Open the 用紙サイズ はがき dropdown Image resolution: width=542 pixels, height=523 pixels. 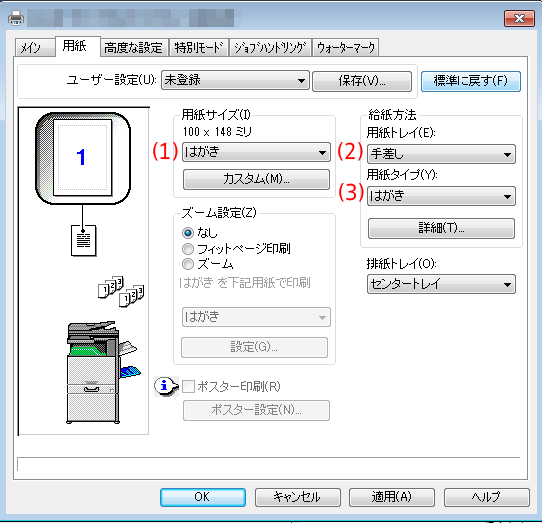pyautogui.click(x=256, y=152)
